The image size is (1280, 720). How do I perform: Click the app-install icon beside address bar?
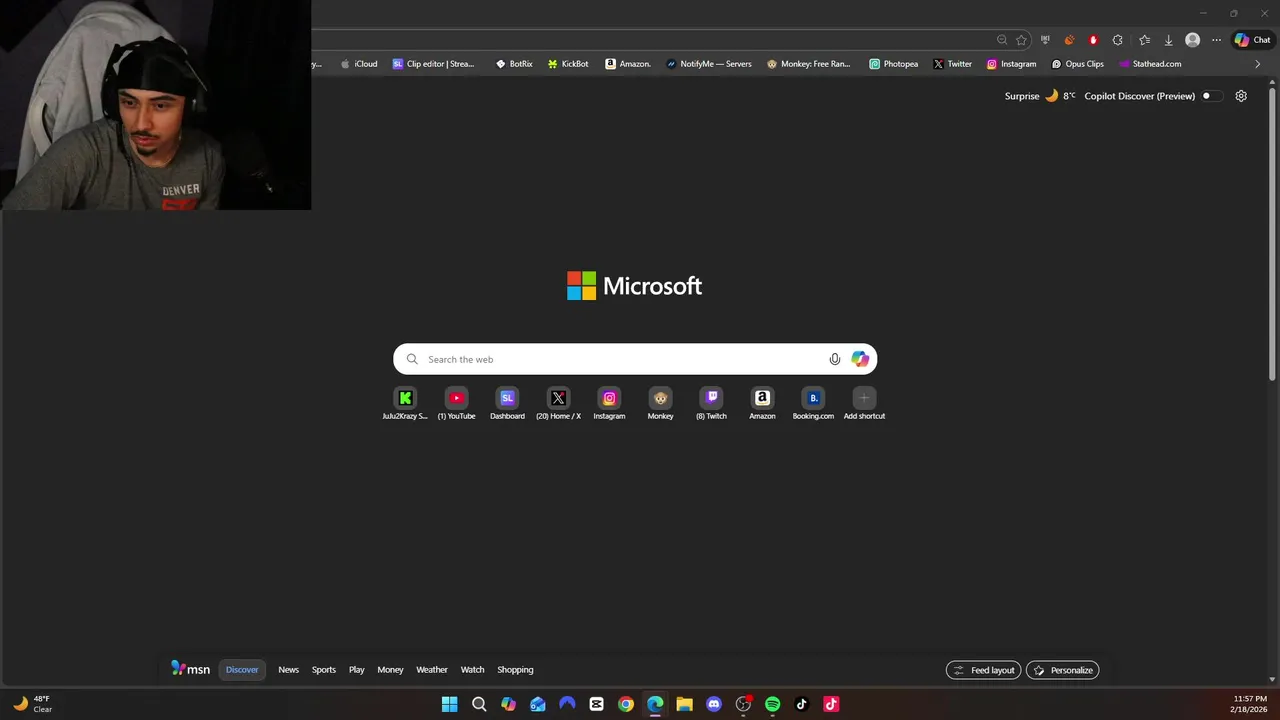tap(1045, 40)
